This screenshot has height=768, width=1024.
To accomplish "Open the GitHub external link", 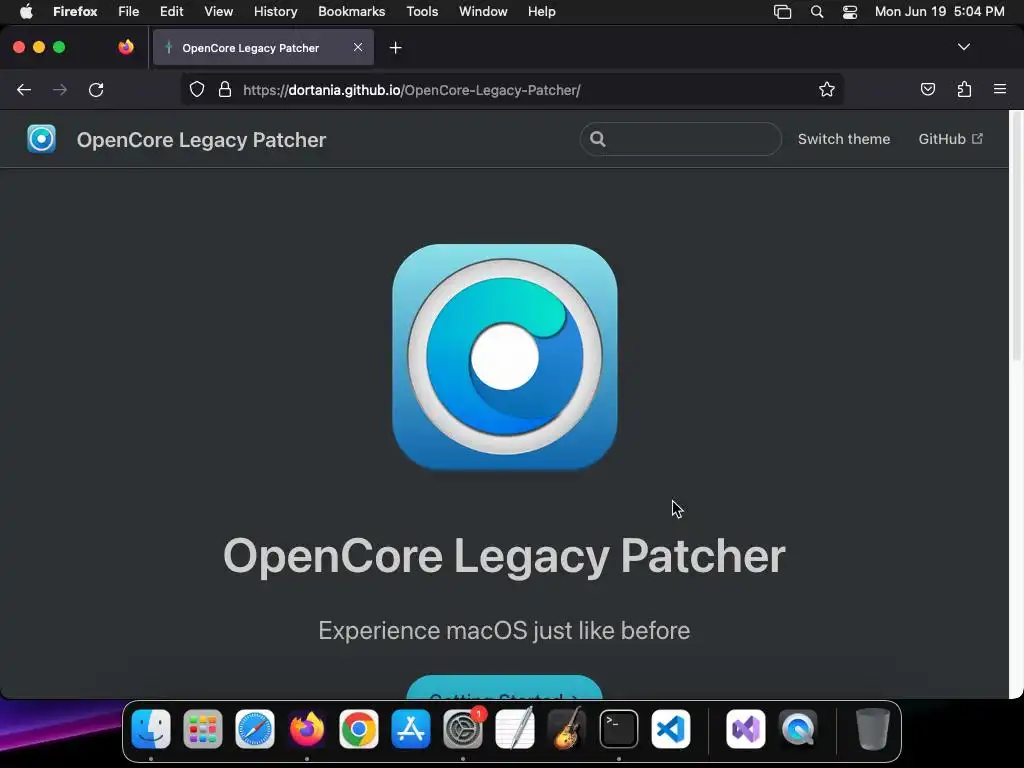I will [x=950, y=139].
